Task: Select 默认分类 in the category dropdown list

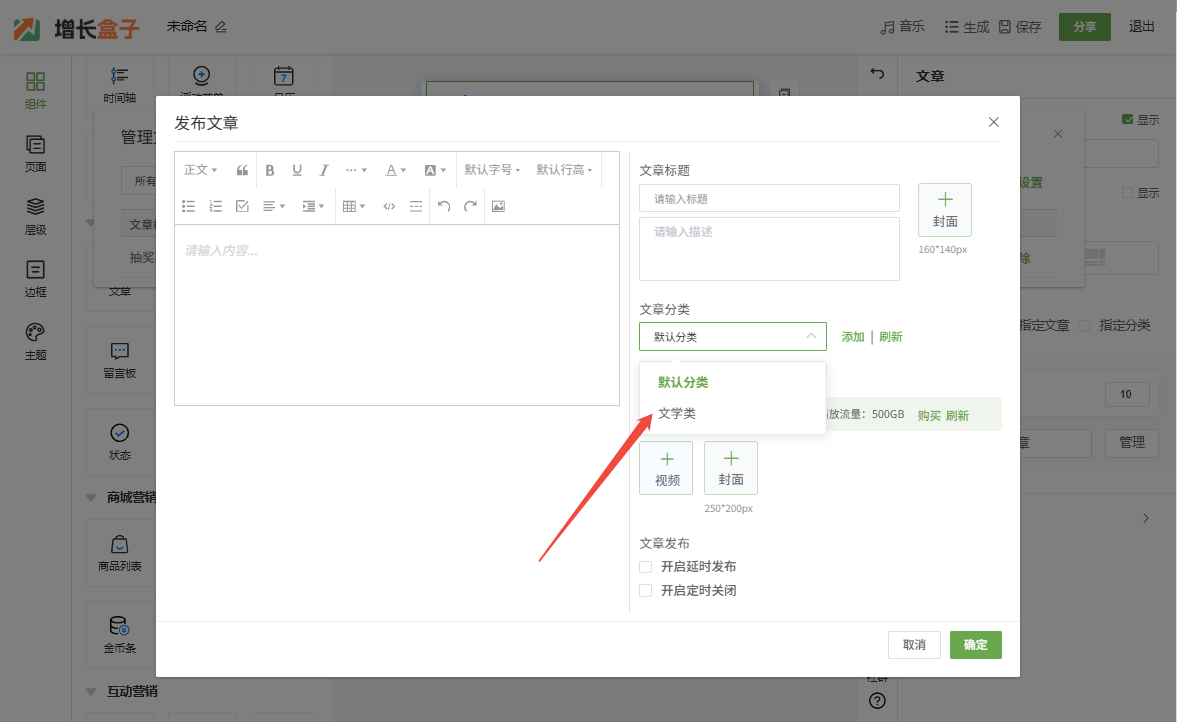Action: (x=683, y=382)
